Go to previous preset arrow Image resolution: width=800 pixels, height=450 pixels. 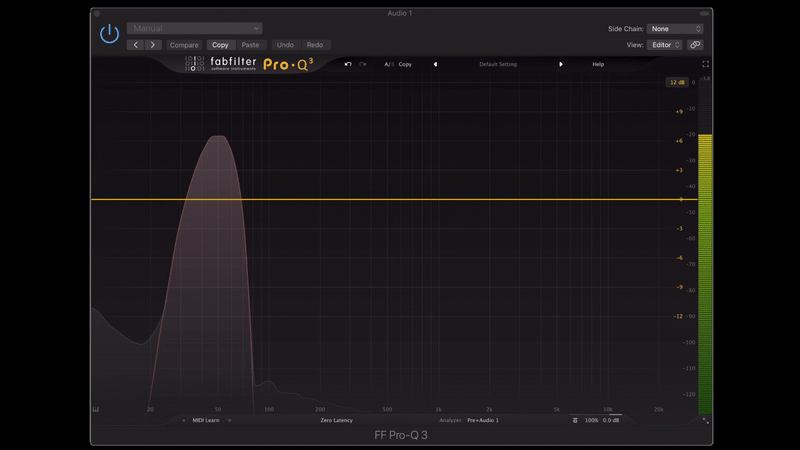[135, 45]
